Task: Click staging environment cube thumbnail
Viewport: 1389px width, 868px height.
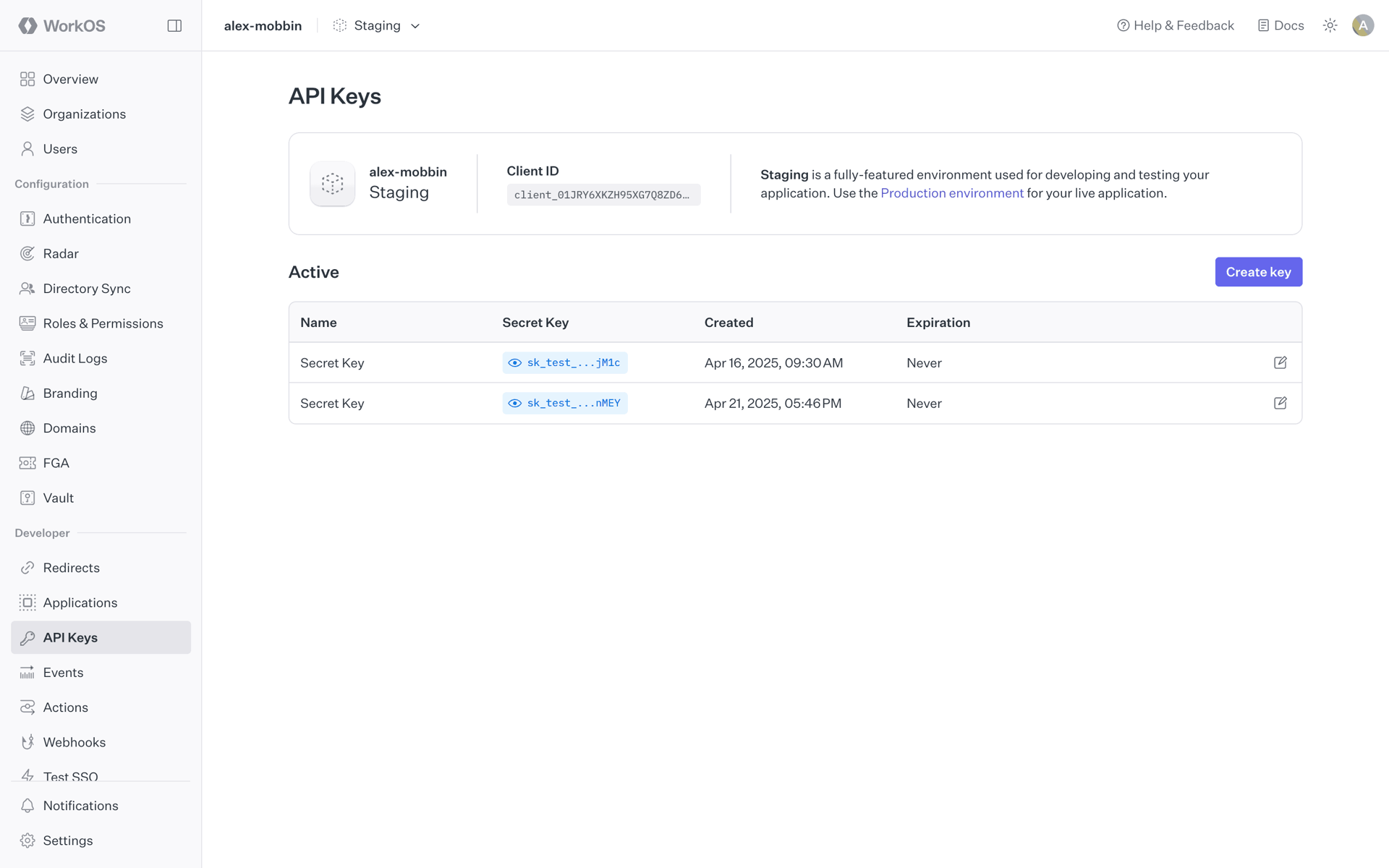Action: (x=332, y=183)
